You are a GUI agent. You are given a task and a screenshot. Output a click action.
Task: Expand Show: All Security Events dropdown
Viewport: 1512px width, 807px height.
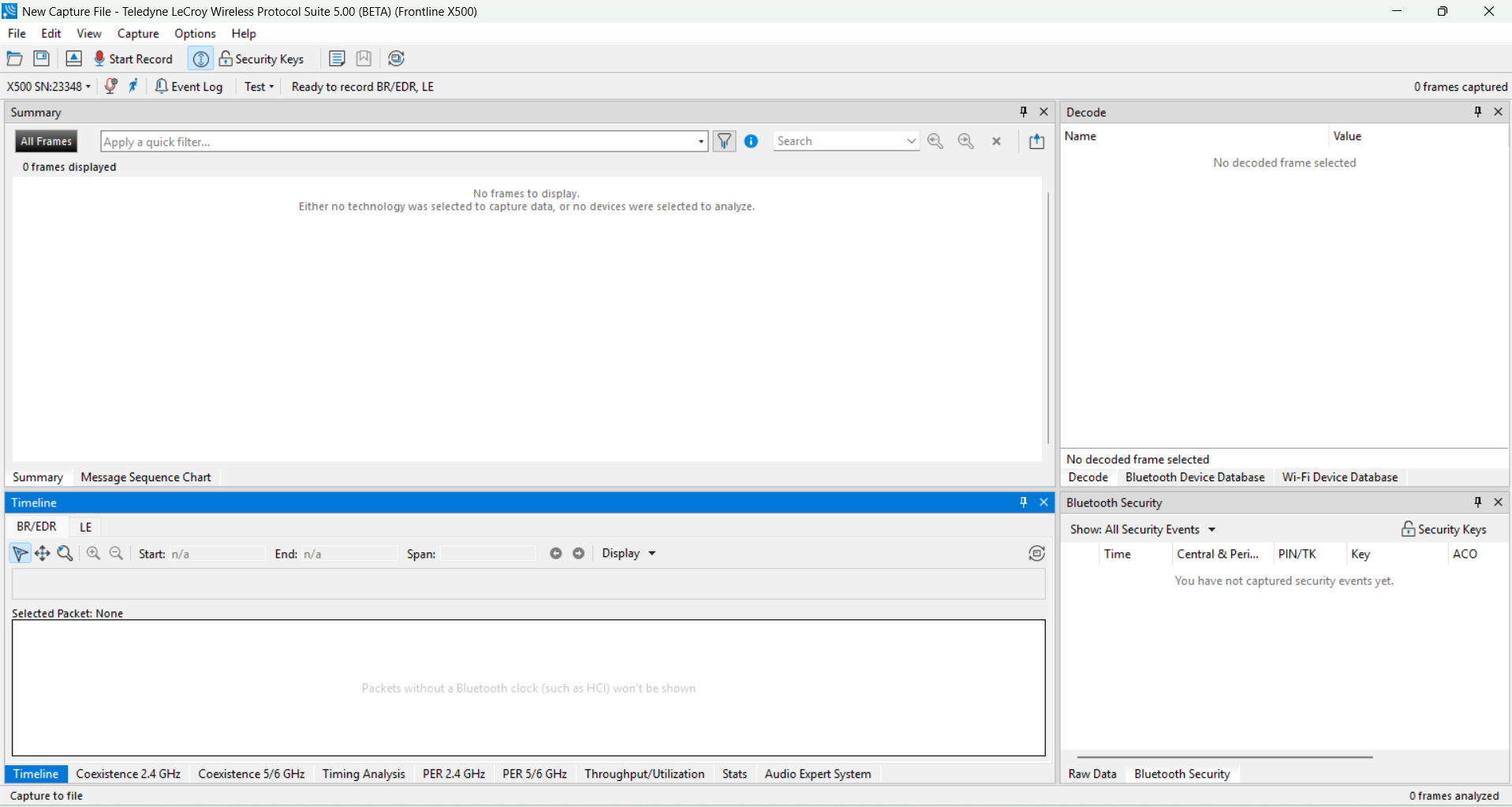[x=1142, y=529]
